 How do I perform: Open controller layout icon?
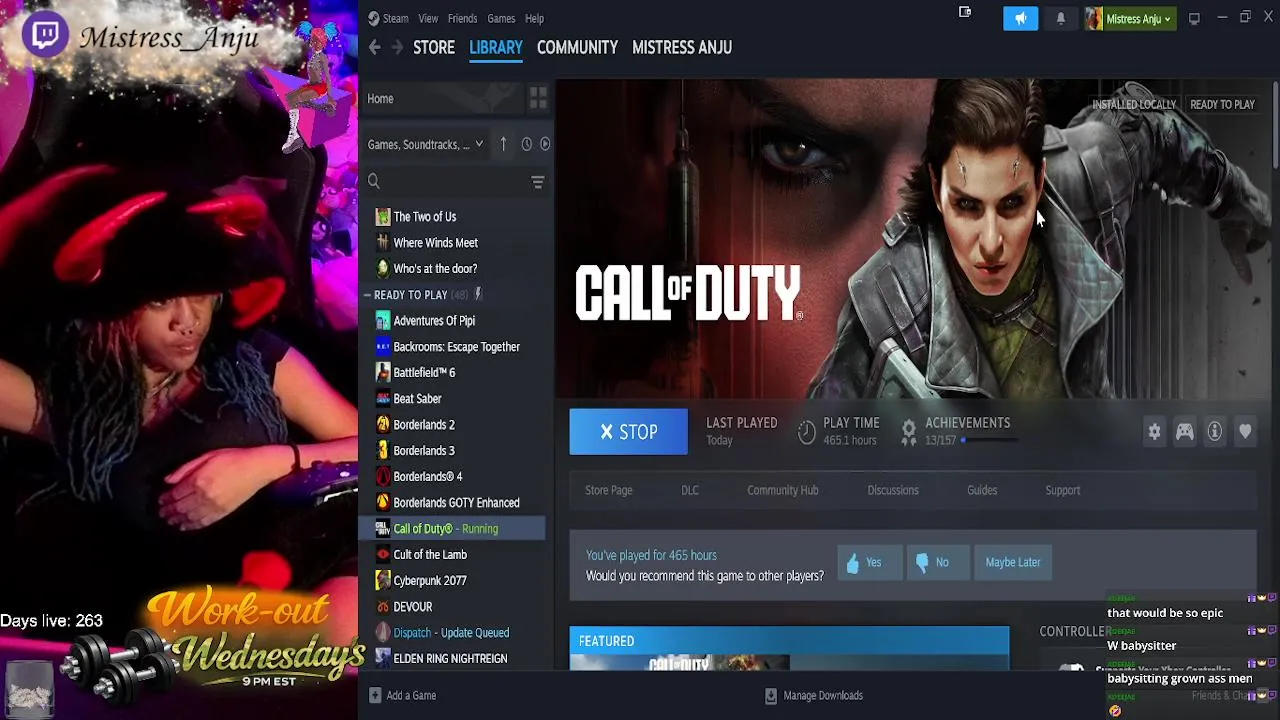point(1184,431)
